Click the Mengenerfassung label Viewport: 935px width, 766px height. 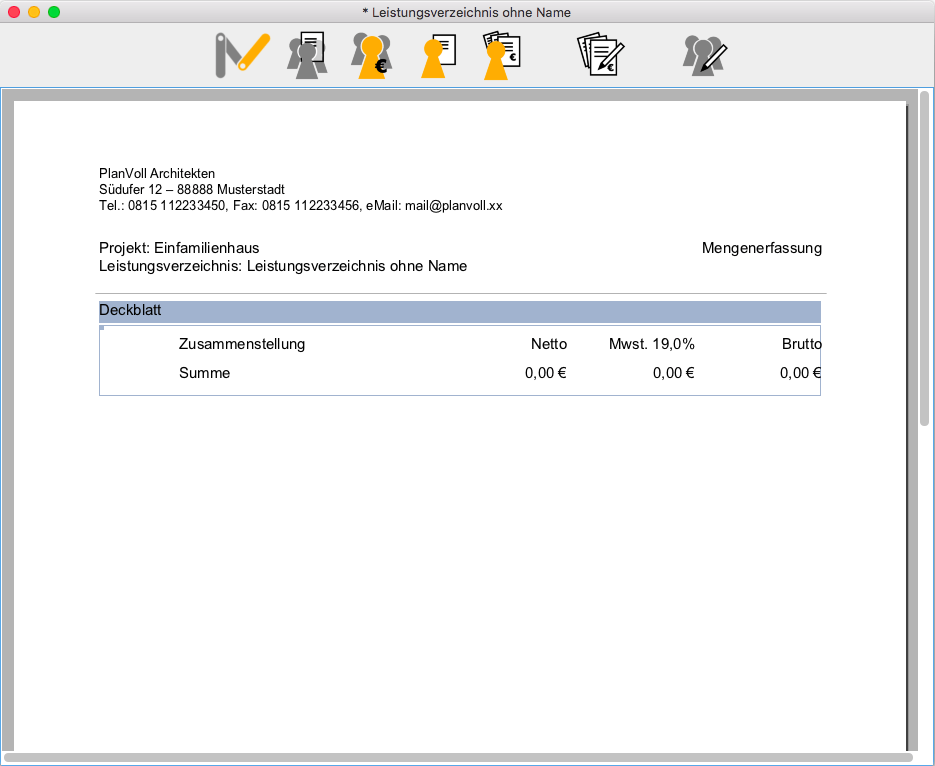click(761, 248)
